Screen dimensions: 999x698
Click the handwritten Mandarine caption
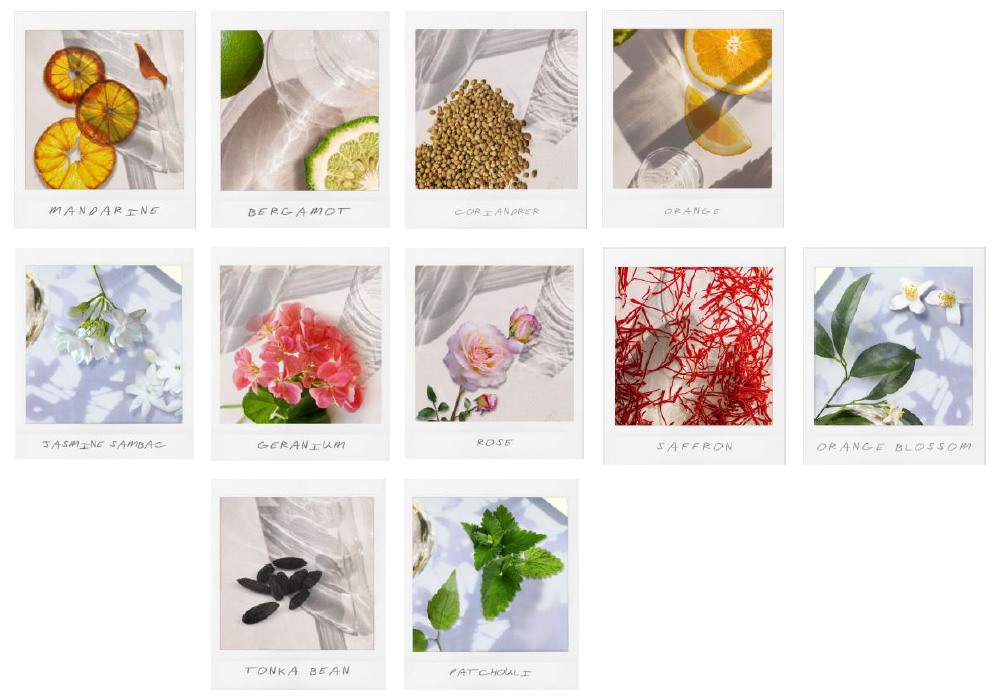tap(104, 210)
